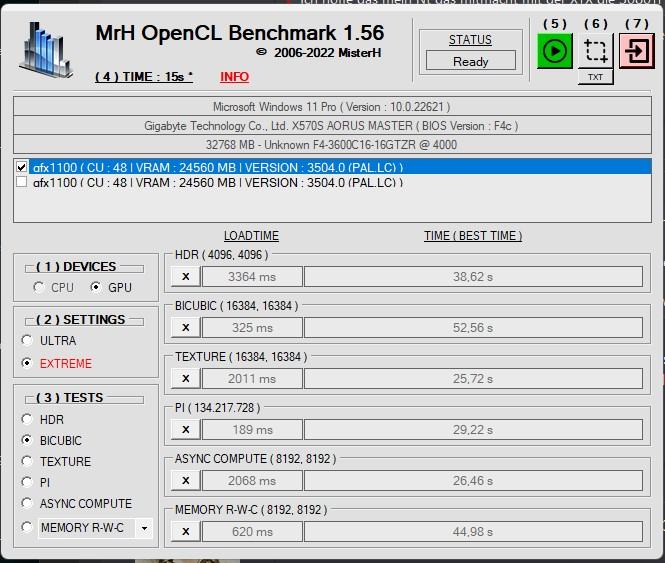Expand the MEMORY R-W-C dropdown arrow
This screenshot has width=665, height=563.
(144, 528)
